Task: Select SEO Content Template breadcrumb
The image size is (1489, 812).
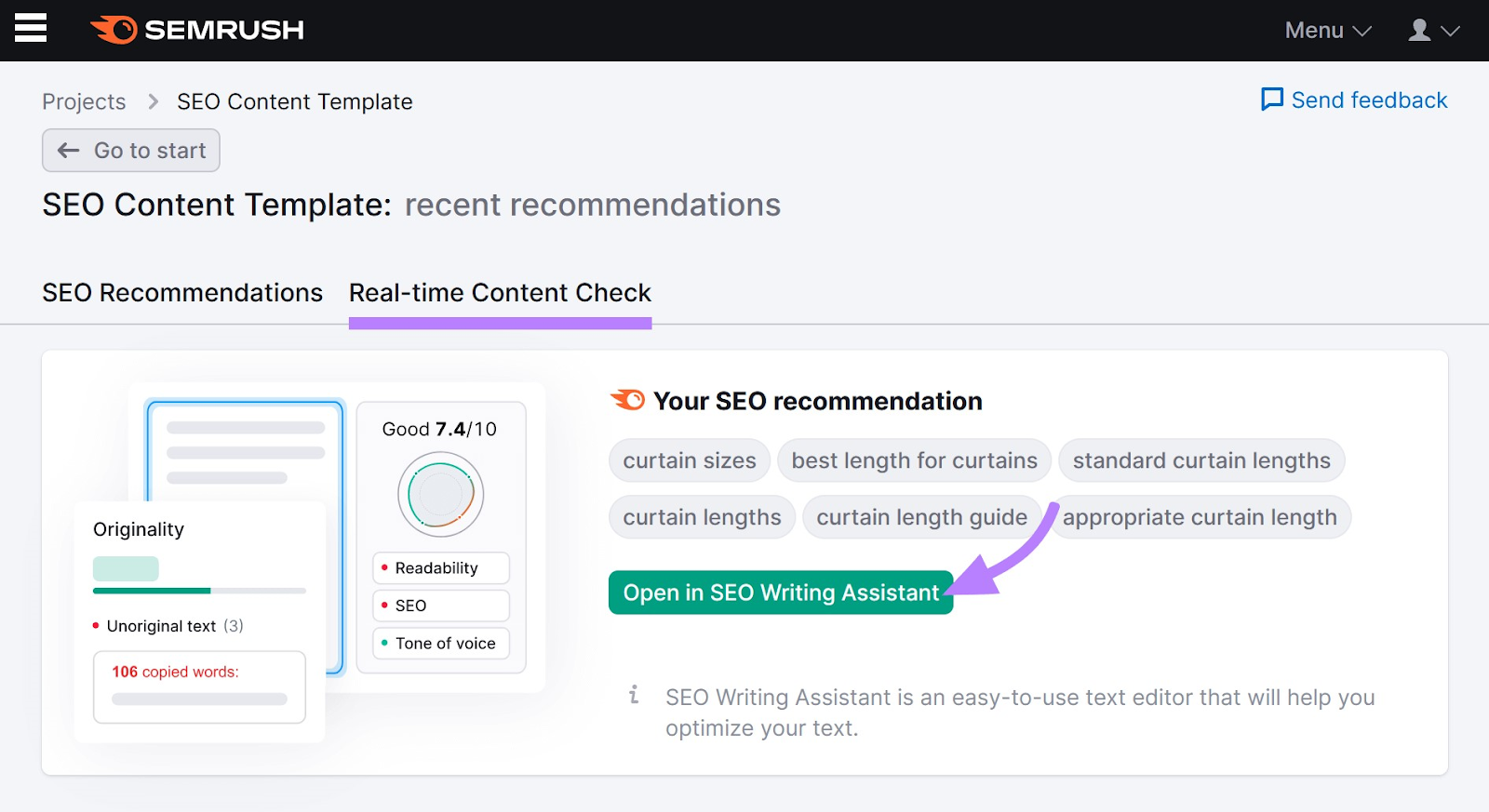Action: coord(294,101)
